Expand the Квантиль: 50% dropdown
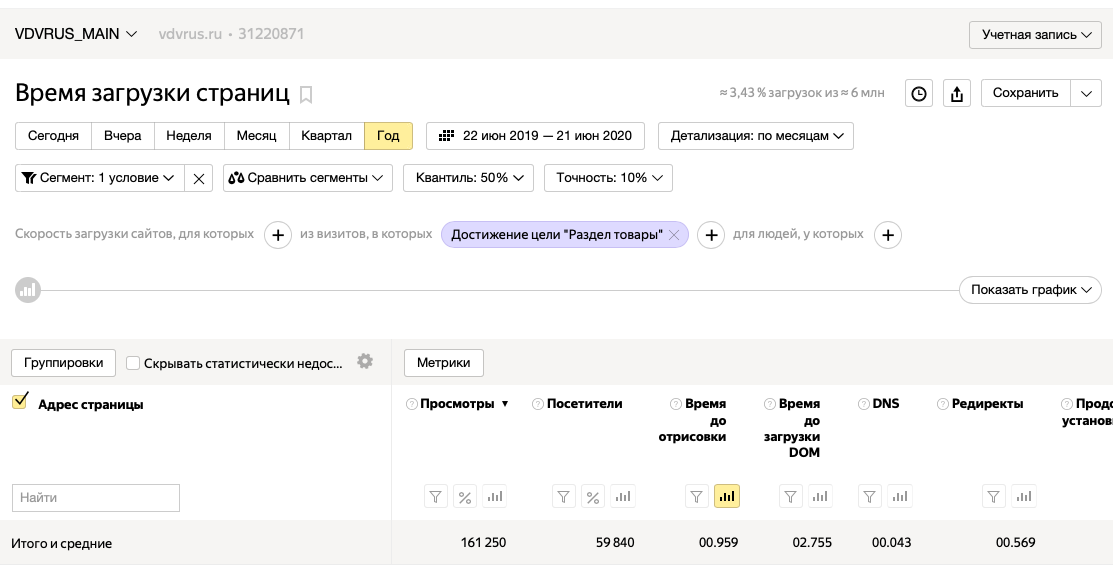The image size is (1113, 565). [x=468, y=178]
